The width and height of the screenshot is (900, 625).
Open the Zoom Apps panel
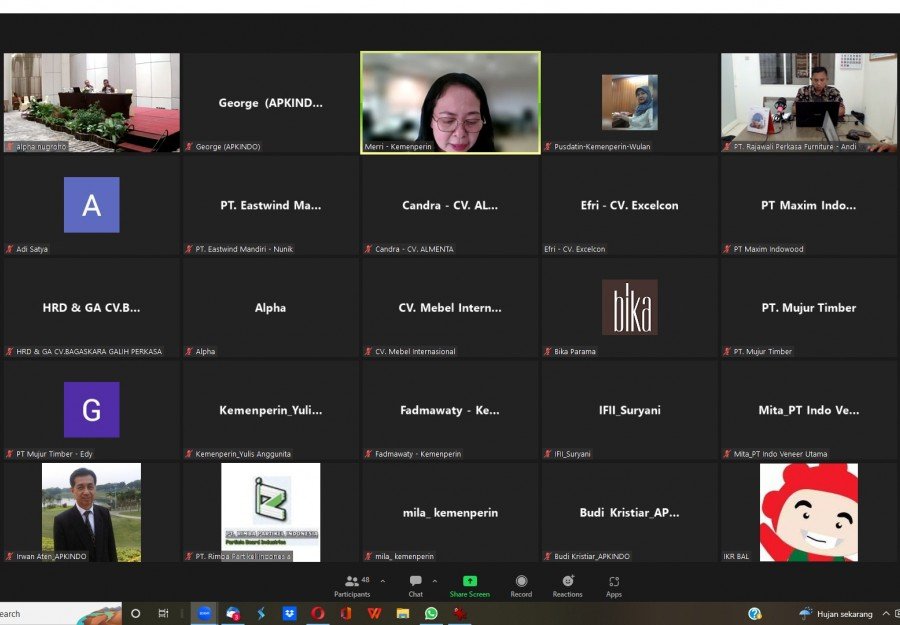(x=614, y=586)
